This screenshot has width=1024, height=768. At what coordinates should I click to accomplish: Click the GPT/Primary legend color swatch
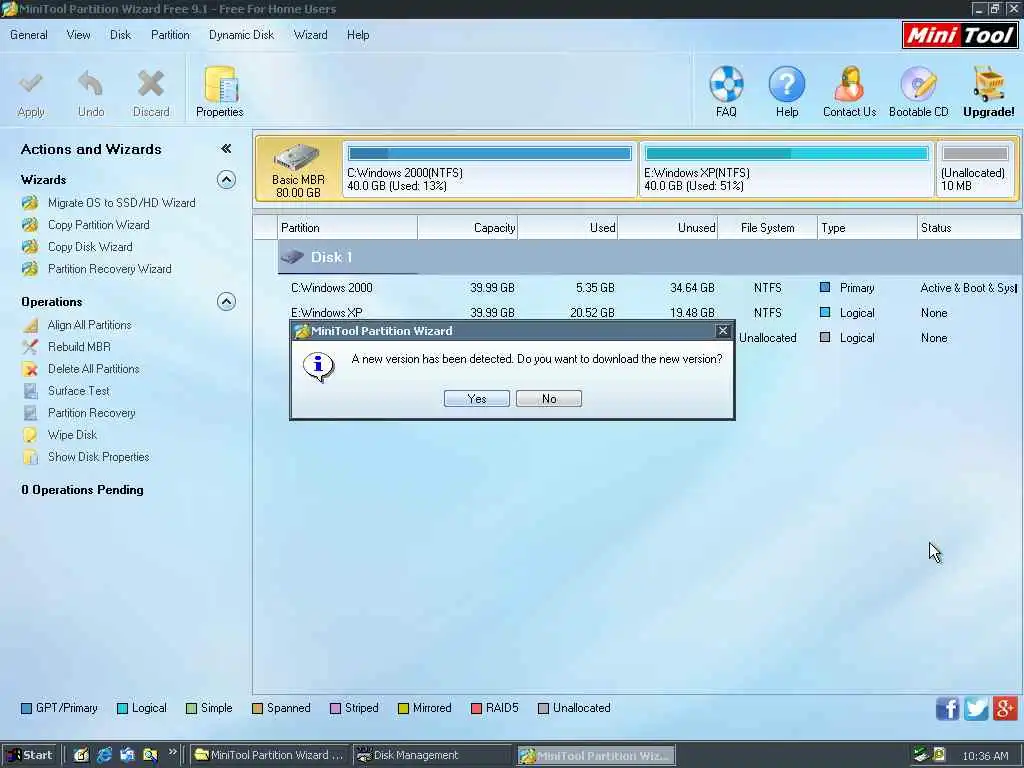pos(26,709)
